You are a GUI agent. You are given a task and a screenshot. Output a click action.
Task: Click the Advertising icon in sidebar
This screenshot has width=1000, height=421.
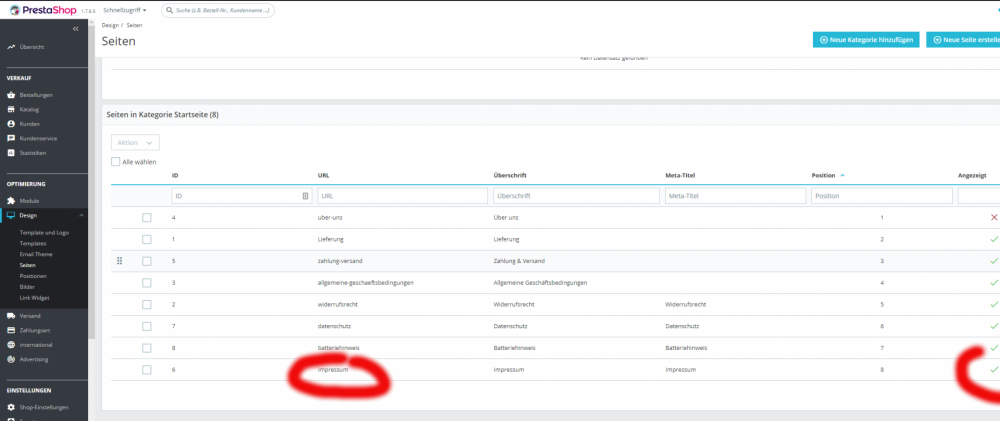point(11,359)
